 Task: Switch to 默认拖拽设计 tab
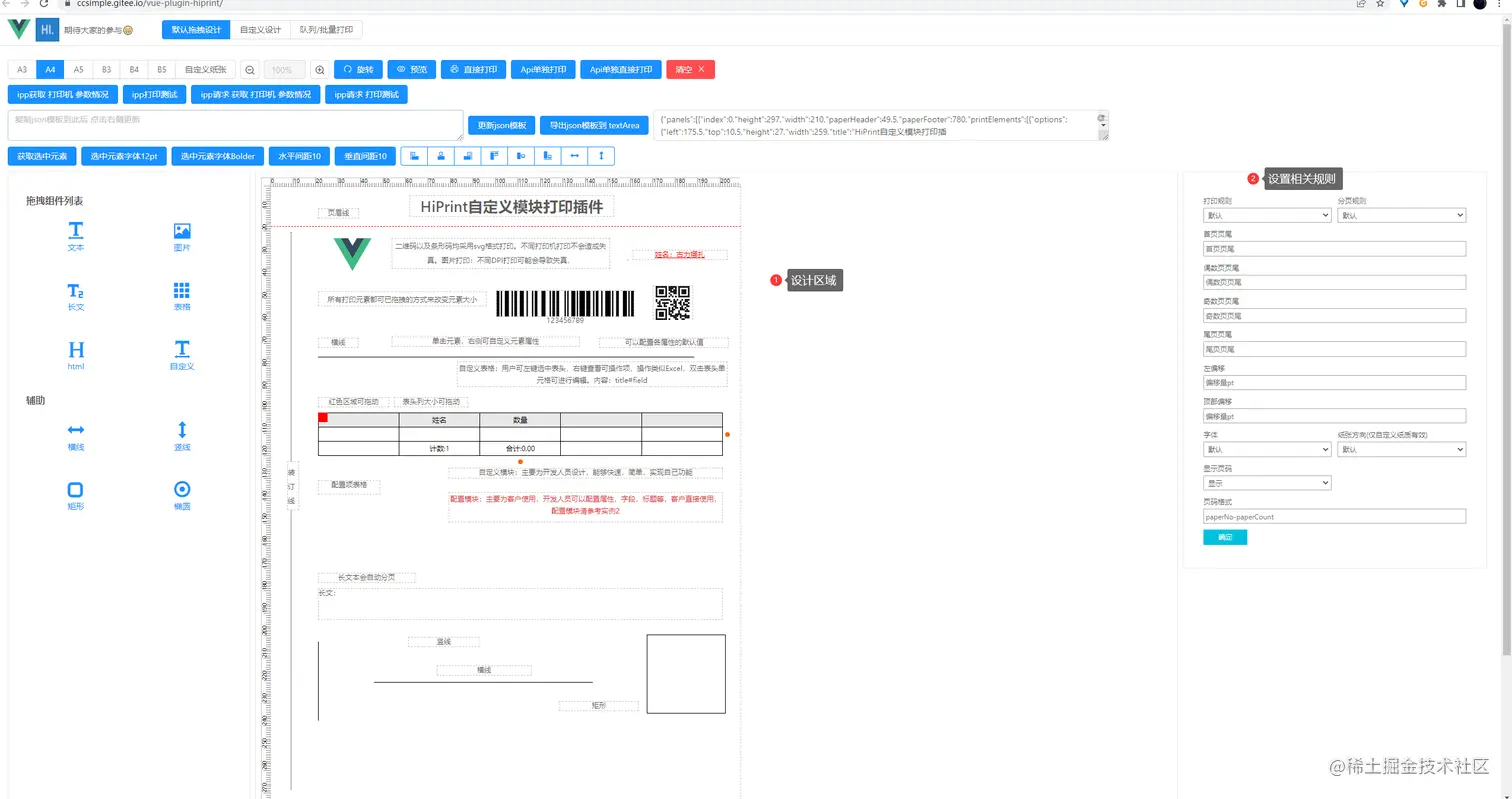(196, 30)
